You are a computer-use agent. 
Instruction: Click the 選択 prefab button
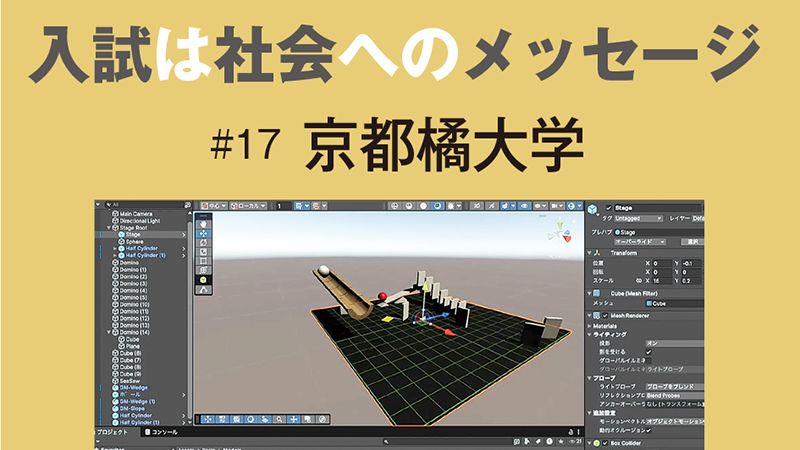pos(692,242)
